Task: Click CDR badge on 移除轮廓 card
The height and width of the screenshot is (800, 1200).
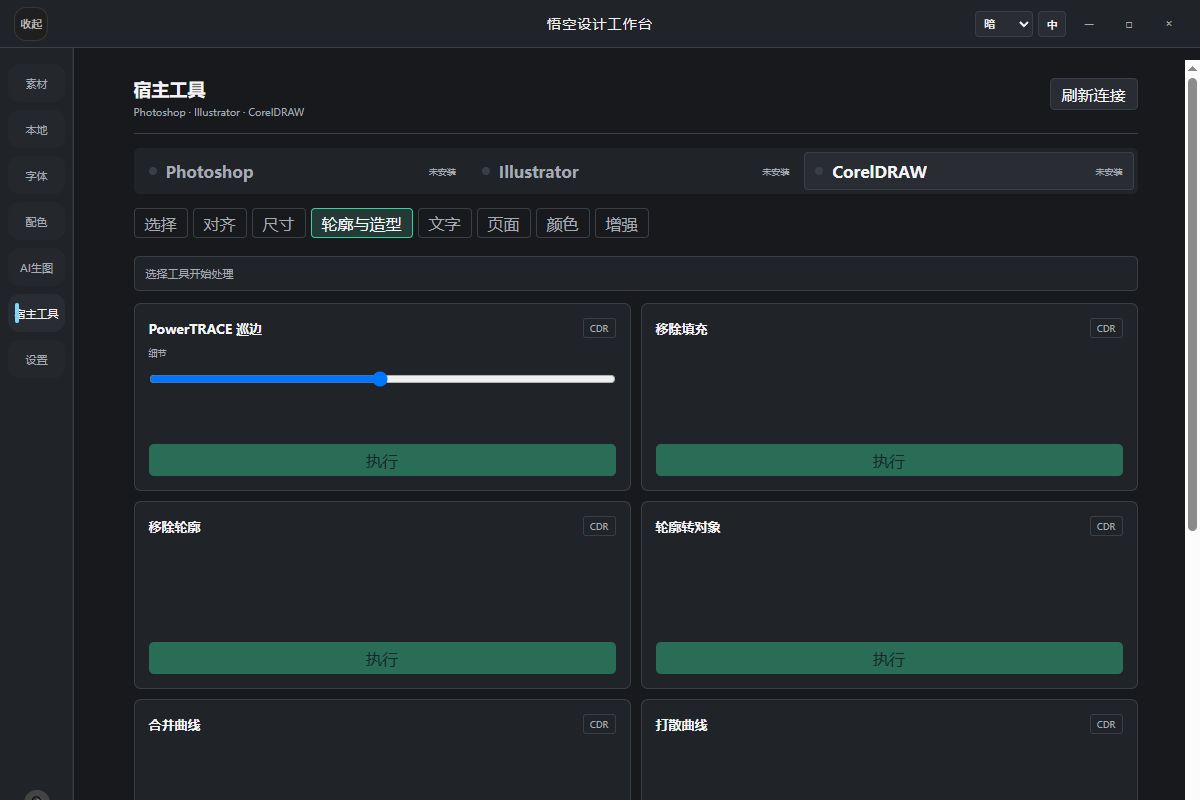Action: pyautogui.click(x=599, y=526)
